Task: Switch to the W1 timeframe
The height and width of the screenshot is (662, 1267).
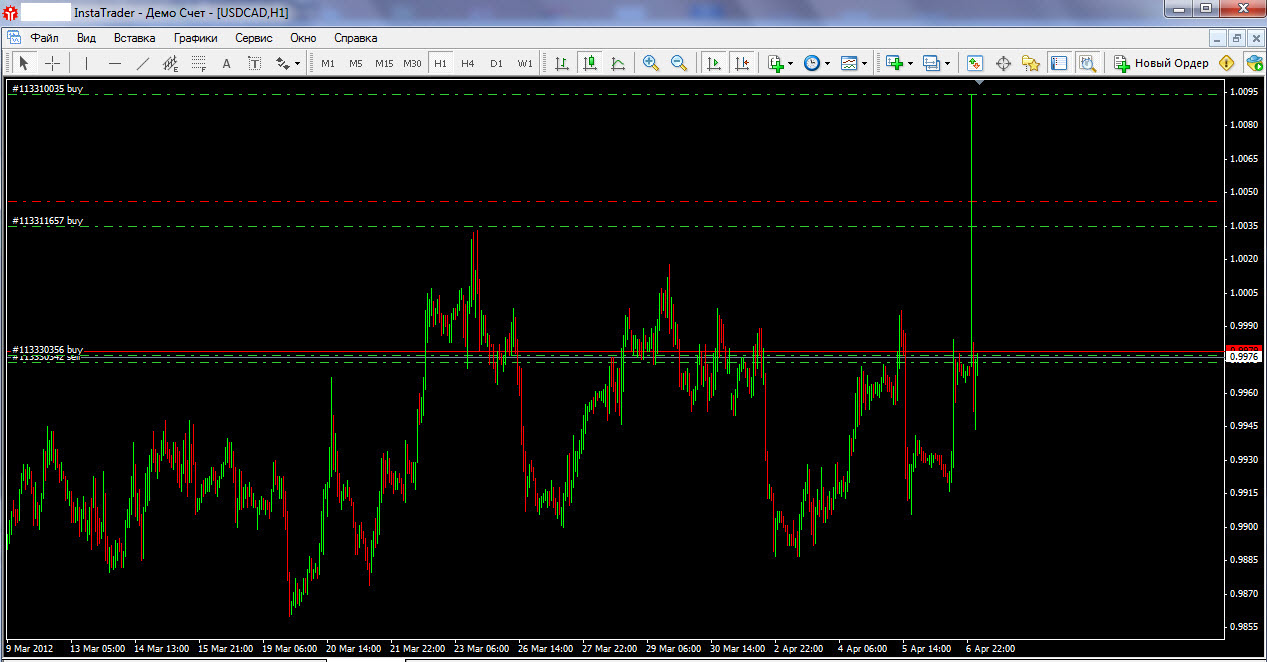Action: [x=525, y=63]
